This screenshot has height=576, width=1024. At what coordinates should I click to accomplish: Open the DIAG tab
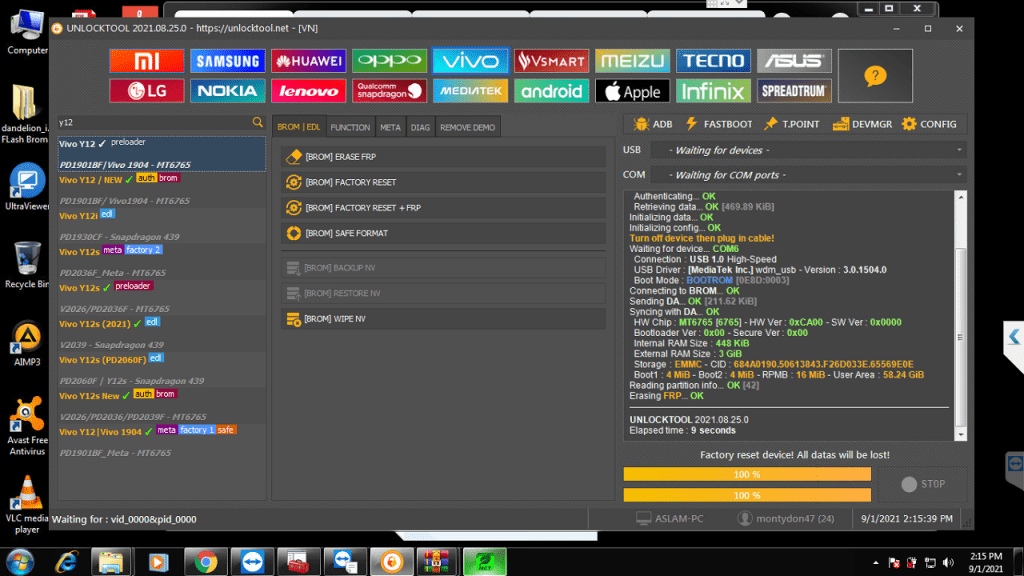click(420, 127)
